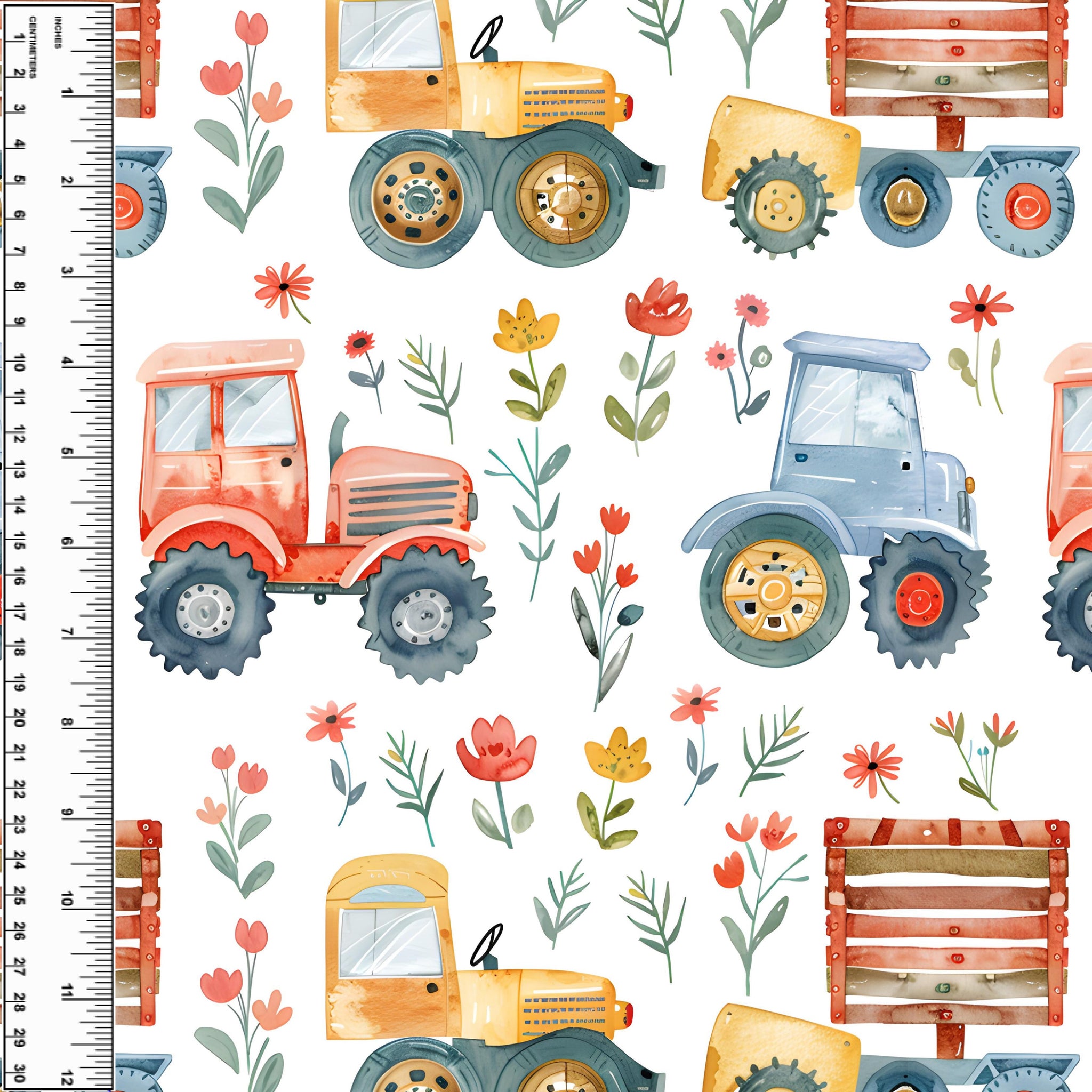Click the blue tractor's yellow rear wheel

coord(773,592)
